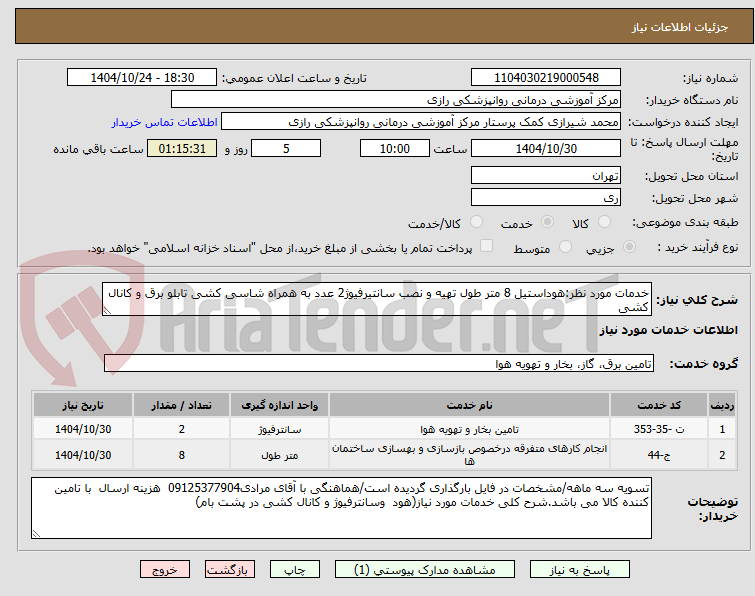Click the اطلاعات خدمات مورد نیاز heading

[x=668, y=330]
